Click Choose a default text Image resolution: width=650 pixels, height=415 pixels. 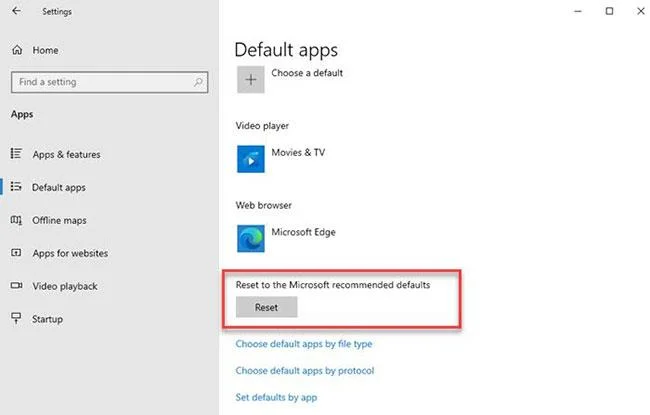point(307,73)
